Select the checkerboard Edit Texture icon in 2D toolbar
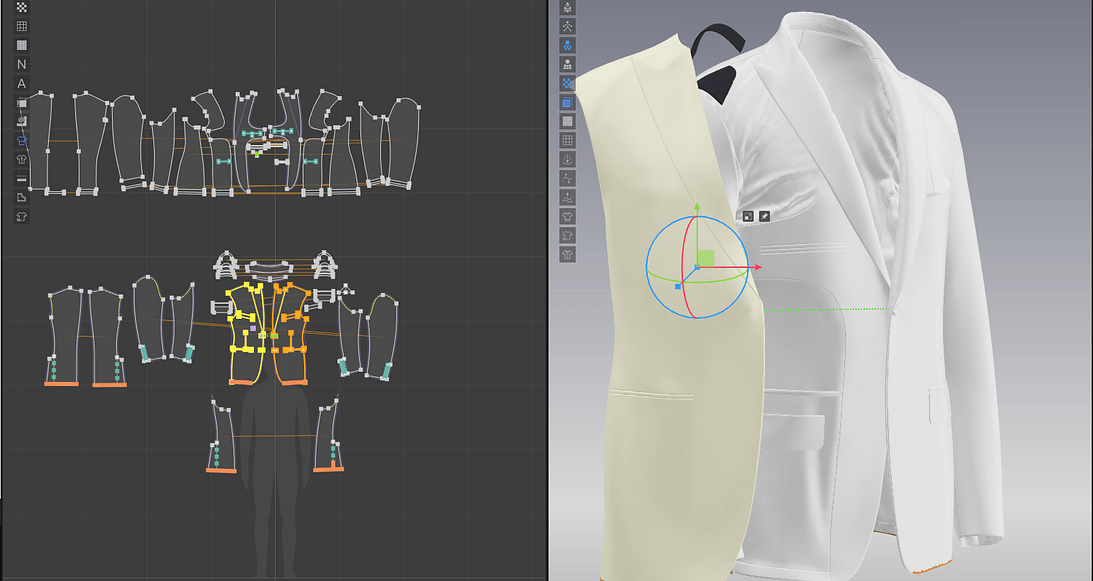 20,8
